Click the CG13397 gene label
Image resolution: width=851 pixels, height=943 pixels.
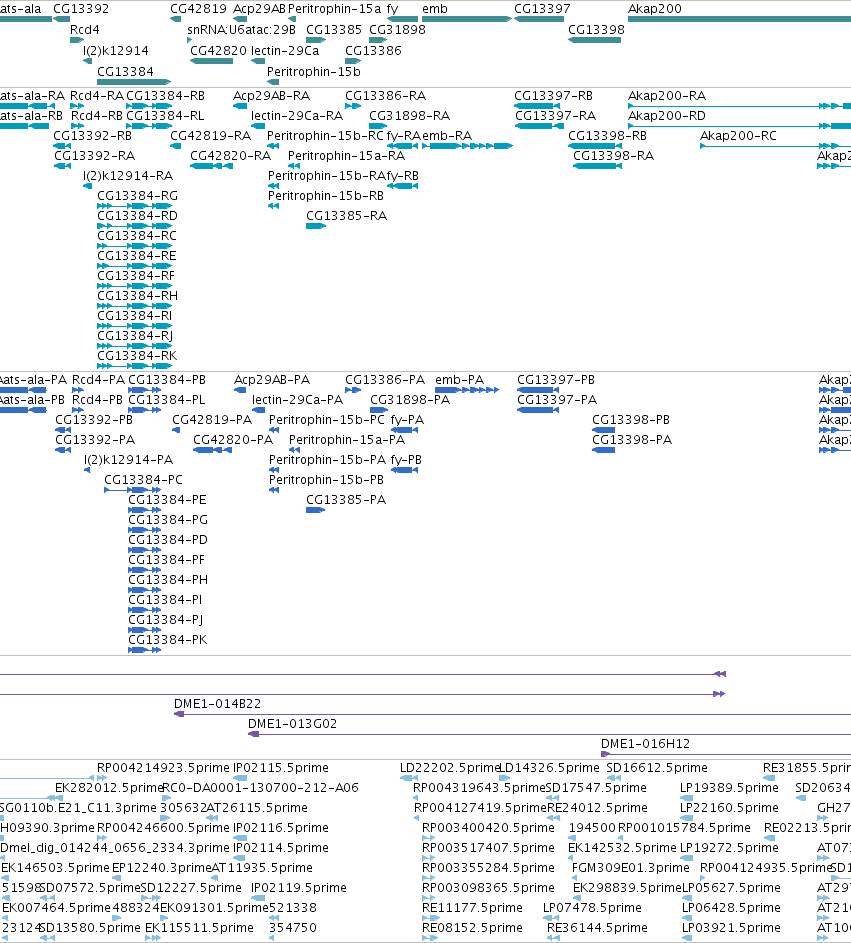click(542, 9)
